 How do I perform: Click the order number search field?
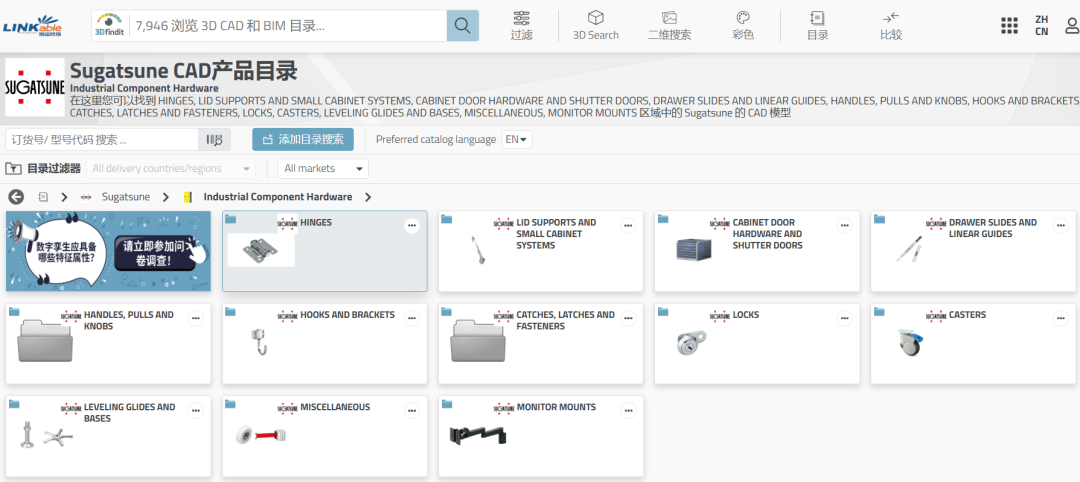(x=100, y=140)
